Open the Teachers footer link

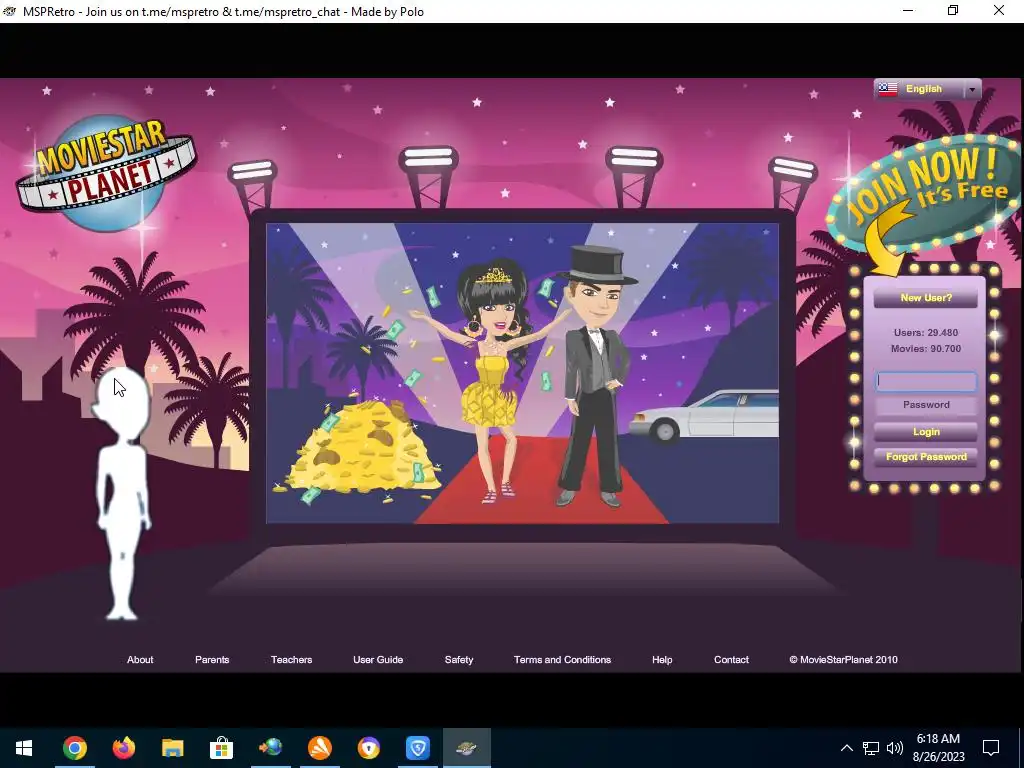(x=291, y=660)
